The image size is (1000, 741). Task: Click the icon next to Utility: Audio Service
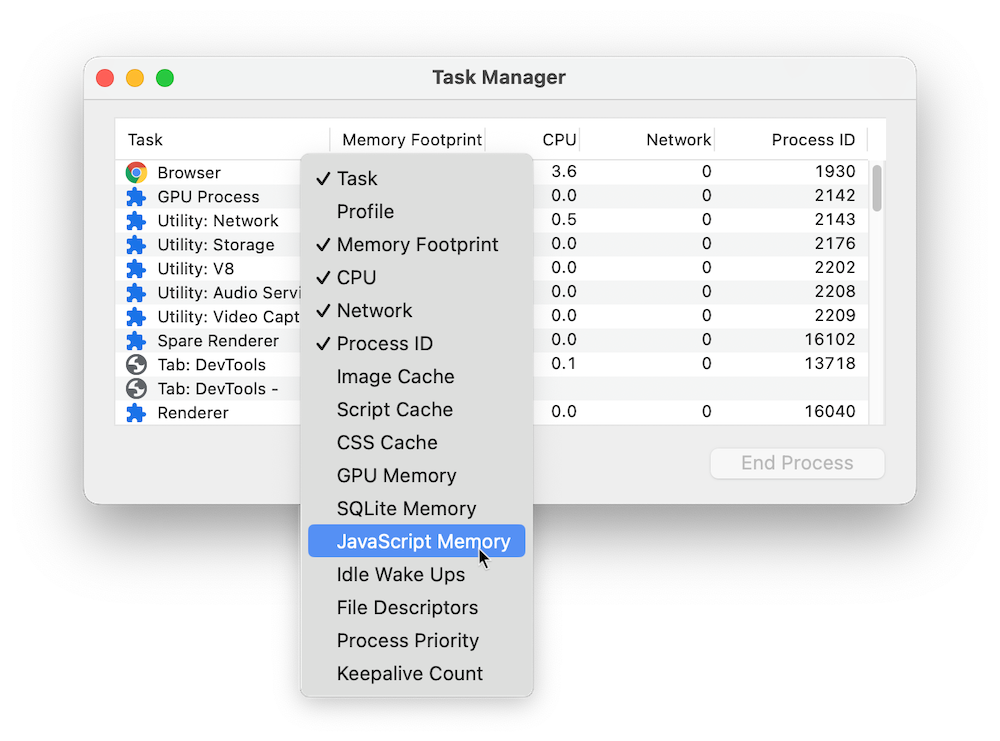[137, 292]
